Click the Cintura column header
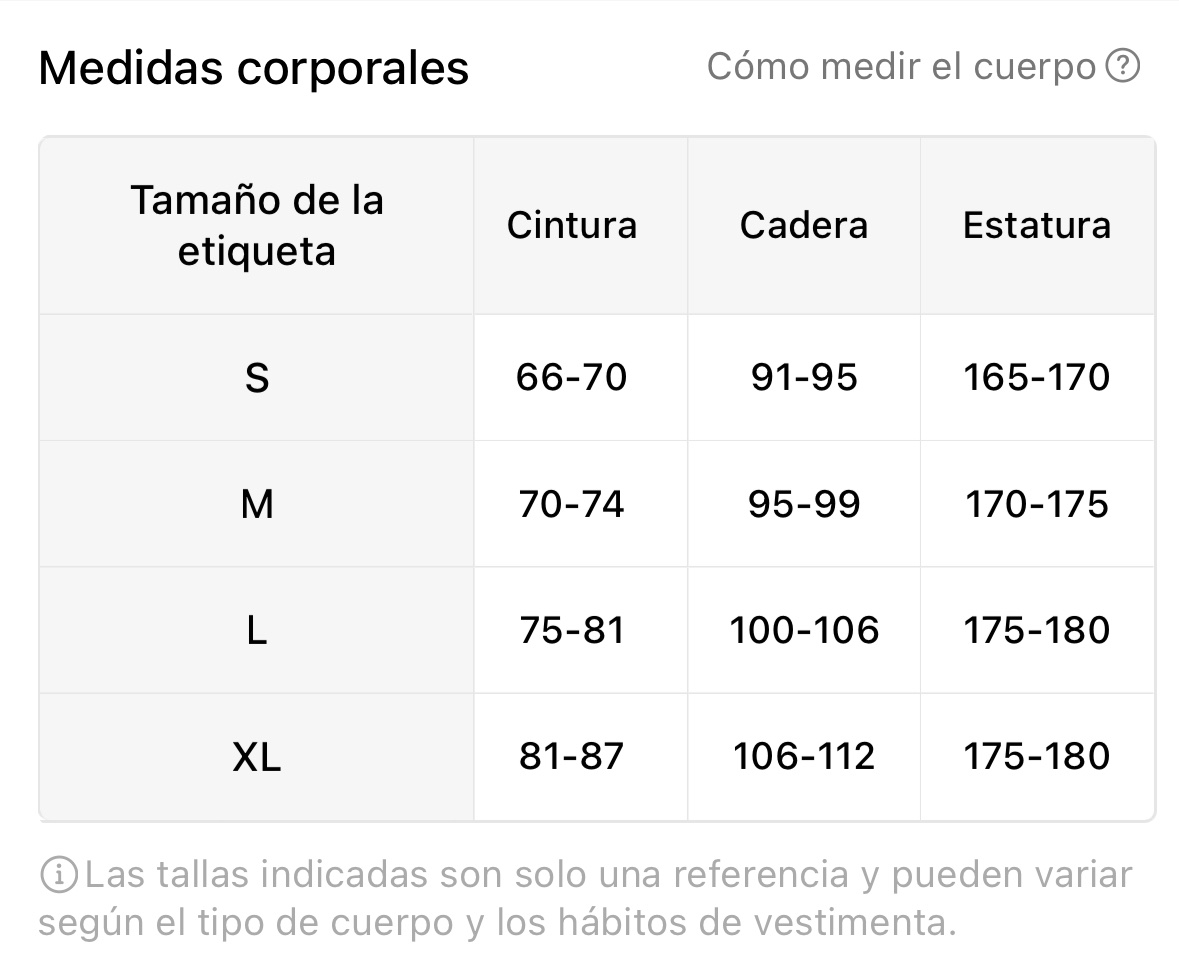 (x=571, y=225)
